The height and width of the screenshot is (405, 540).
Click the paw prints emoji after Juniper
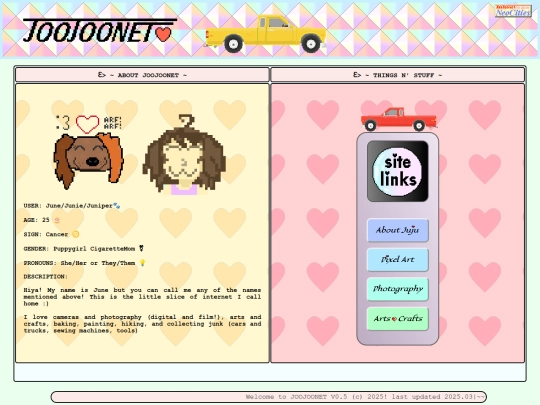tap(117, 206)
